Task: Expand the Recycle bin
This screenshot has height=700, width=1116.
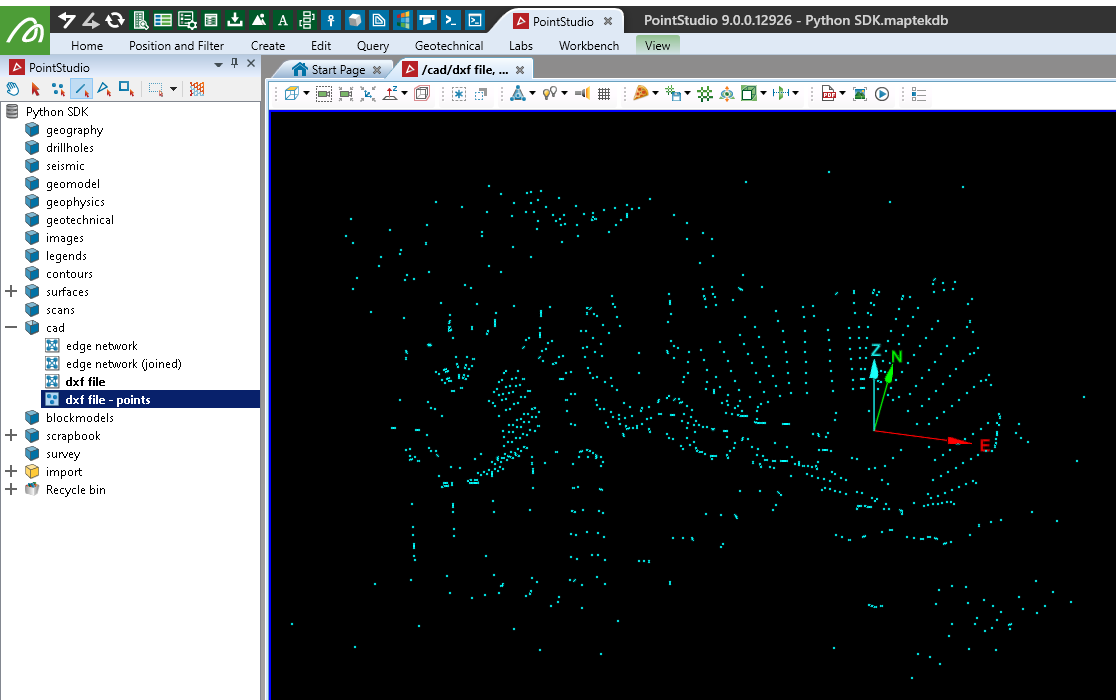Action: tap(11, 489)
